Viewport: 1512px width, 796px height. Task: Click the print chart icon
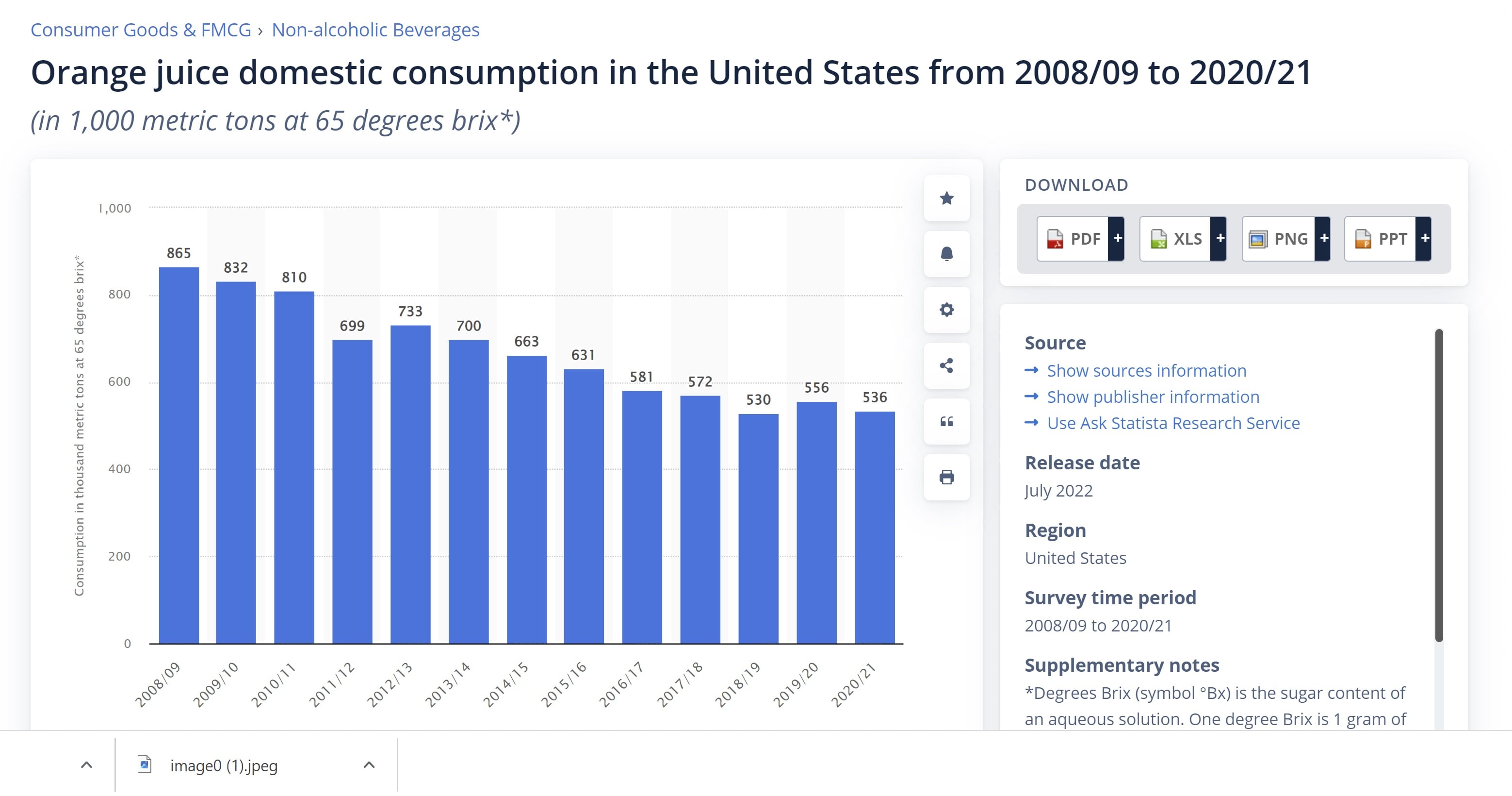(x=946, y=477)
